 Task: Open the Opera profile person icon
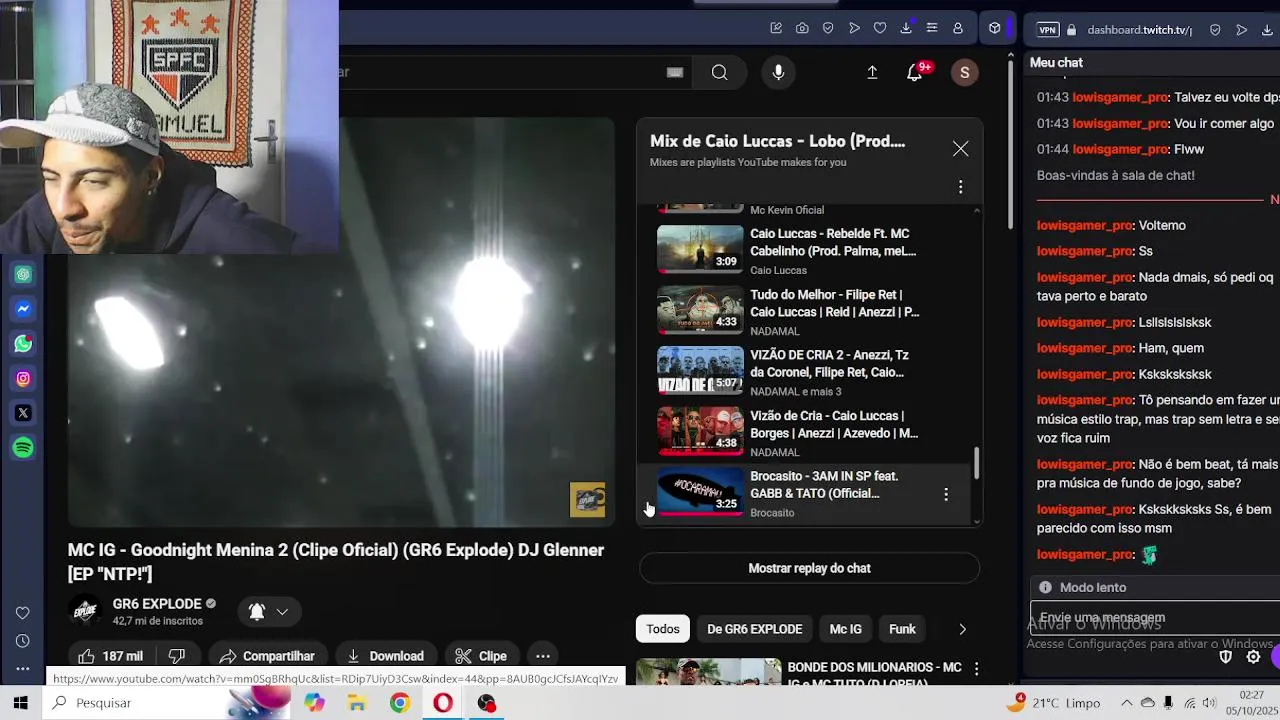958,29
